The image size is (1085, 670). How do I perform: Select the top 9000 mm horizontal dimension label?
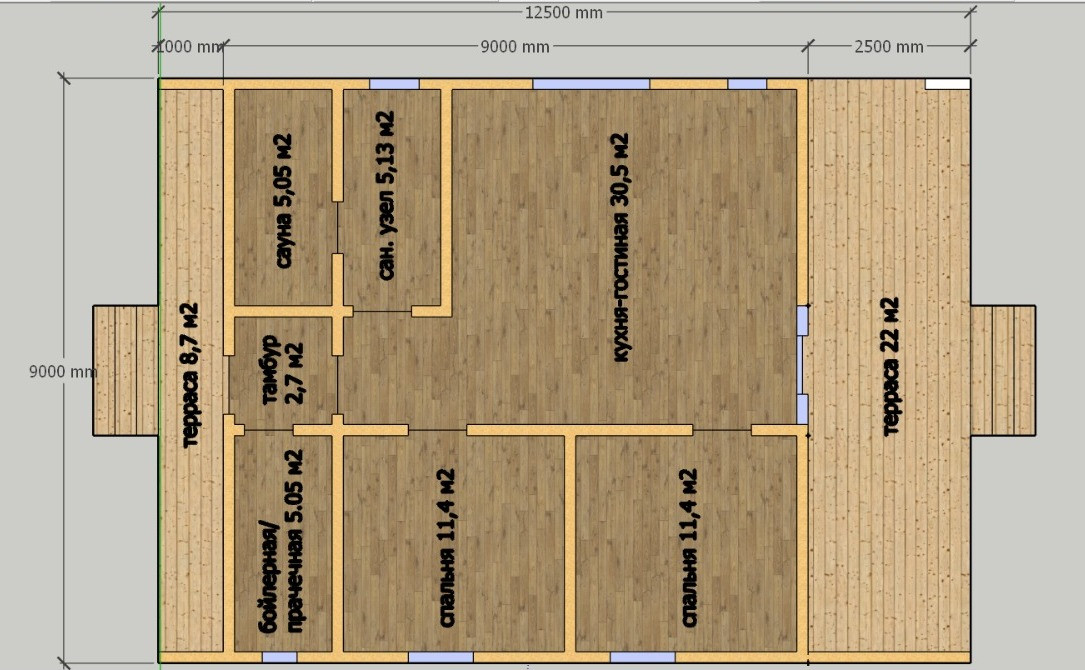(515, 46)
